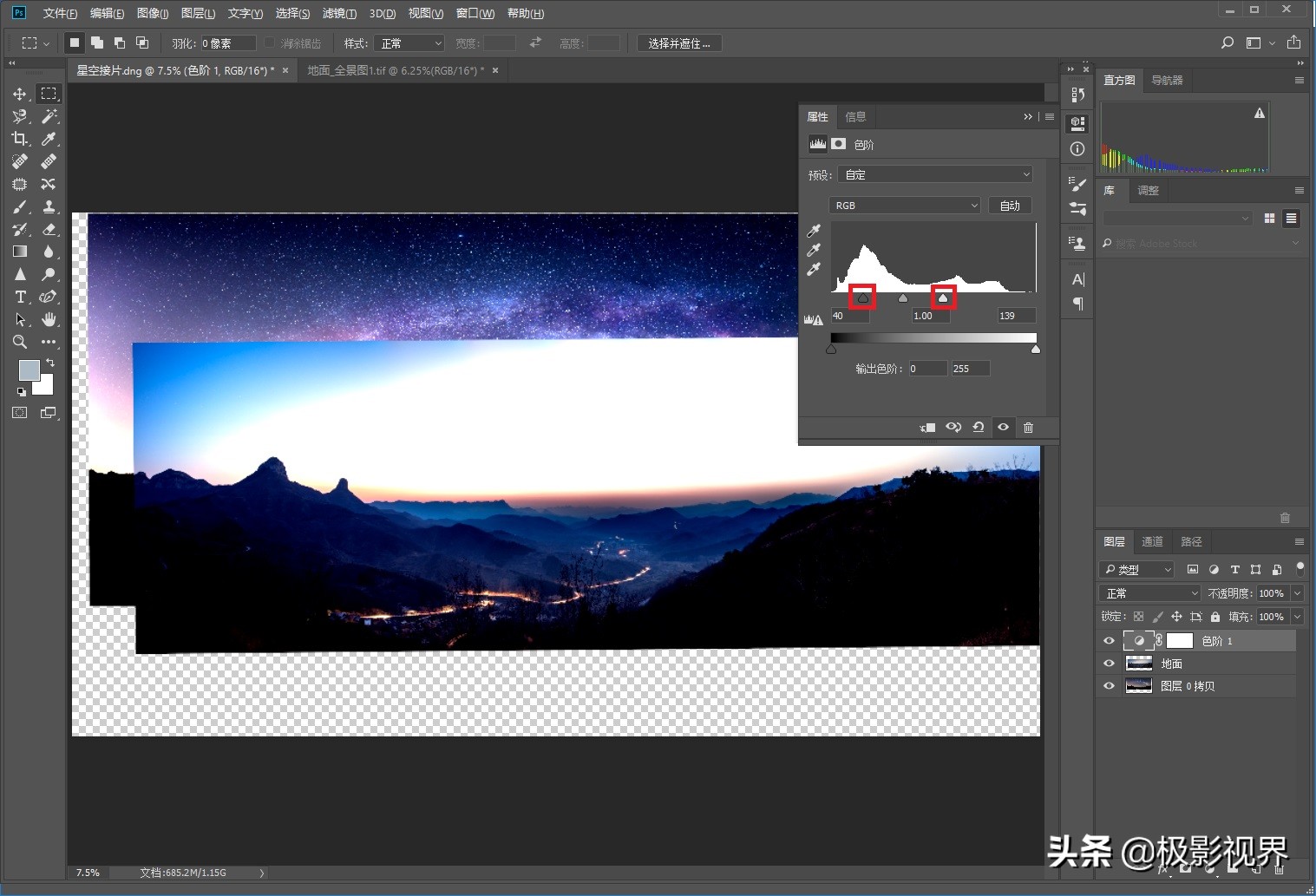Click the 选择并遮住 button
The image size is (1316, 896).
tap(679, 43)
